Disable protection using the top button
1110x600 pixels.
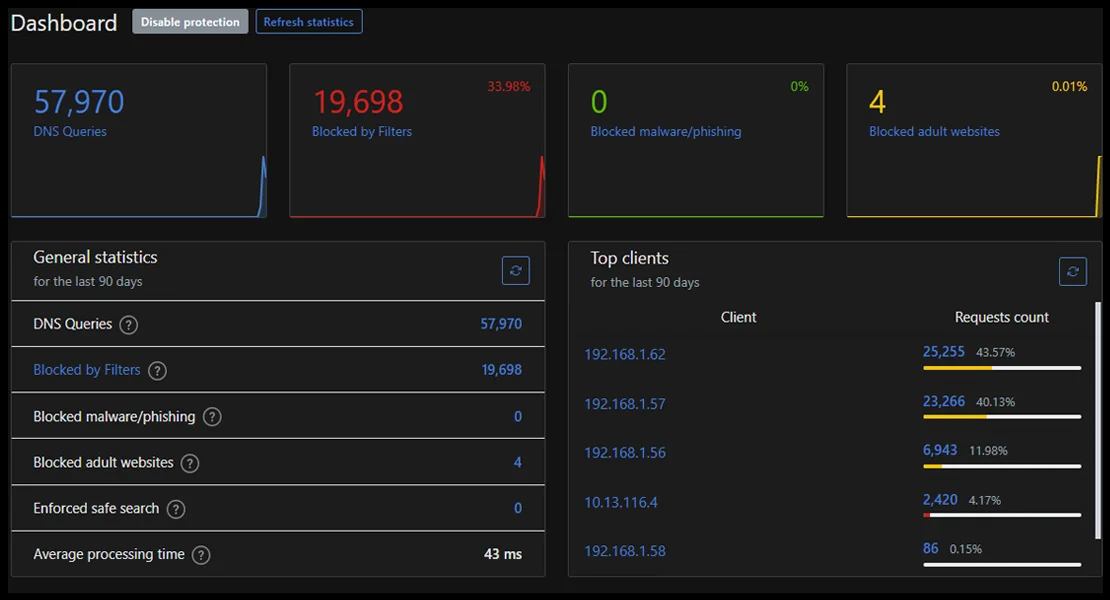(190, 21)
